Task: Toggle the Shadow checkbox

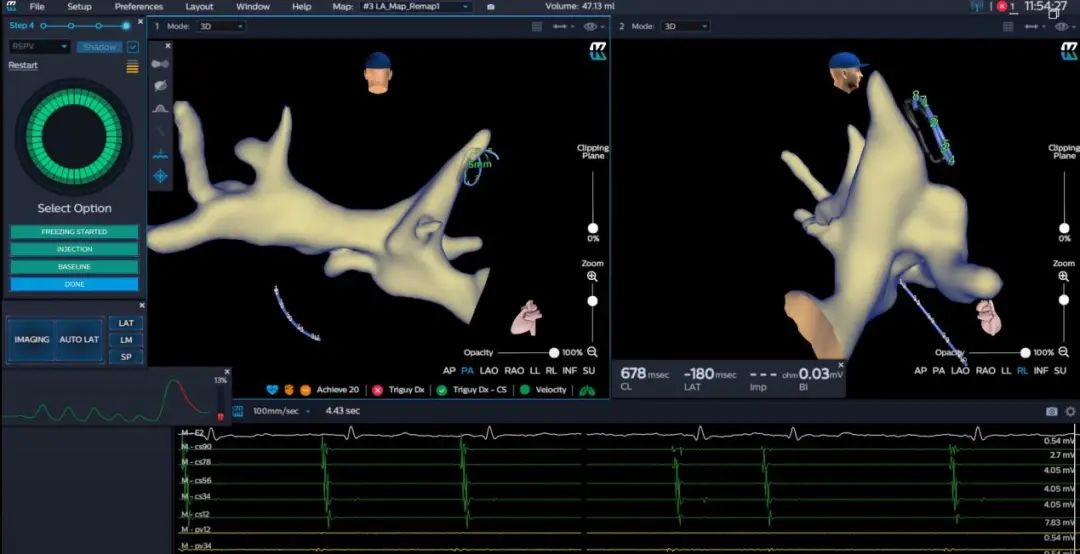Action: [132, 47]
